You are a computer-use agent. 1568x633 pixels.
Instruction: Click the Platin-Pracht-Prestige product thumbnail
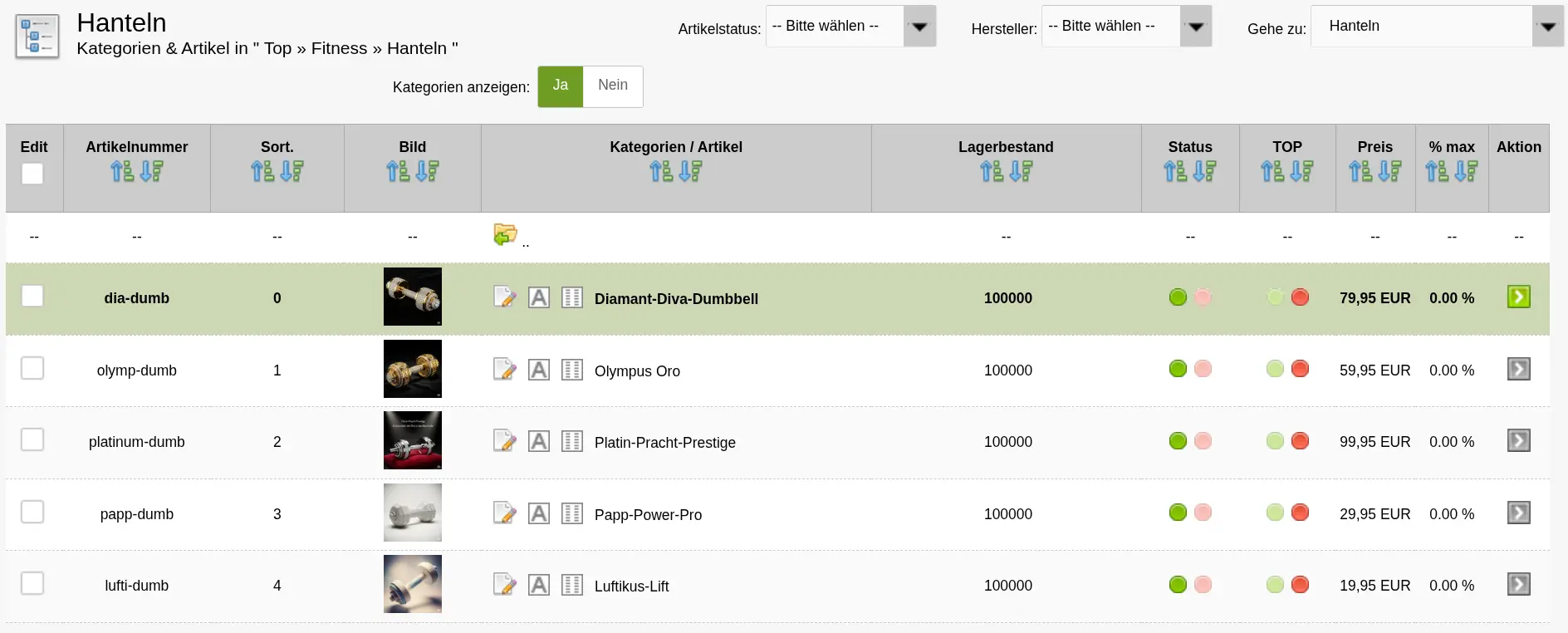pyautogui.click(x=413, y=440)
